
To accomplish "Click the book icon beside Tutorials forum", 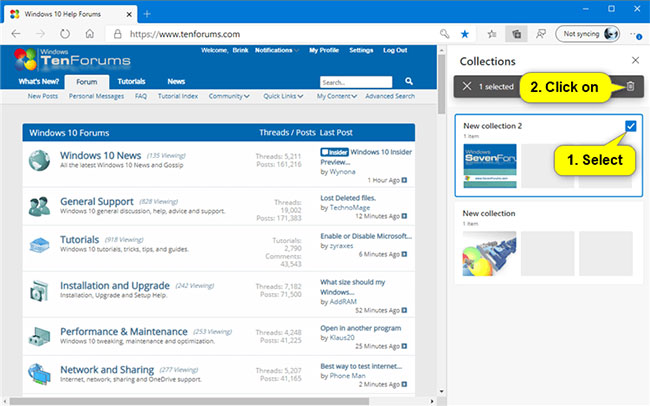I will click(39, 245).
